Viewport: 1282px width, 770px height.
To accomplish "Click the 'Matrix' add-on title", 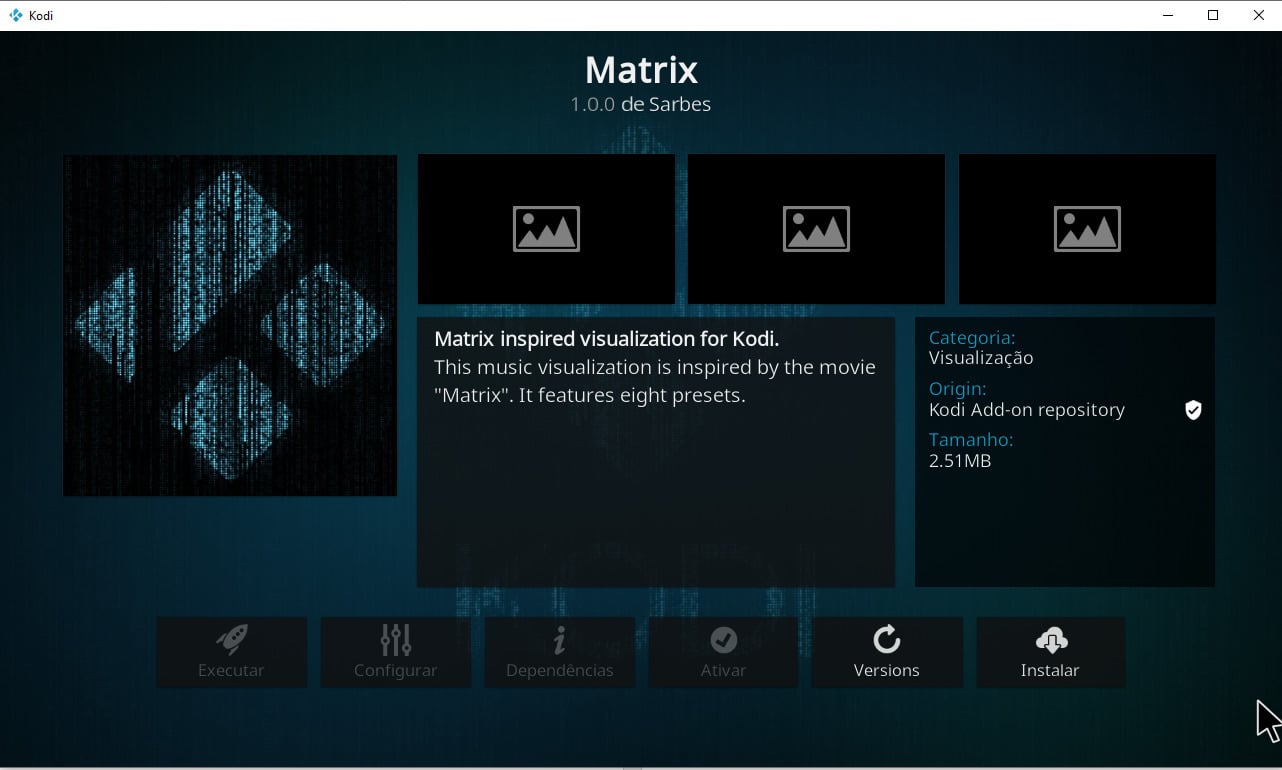I will [641, 70].
